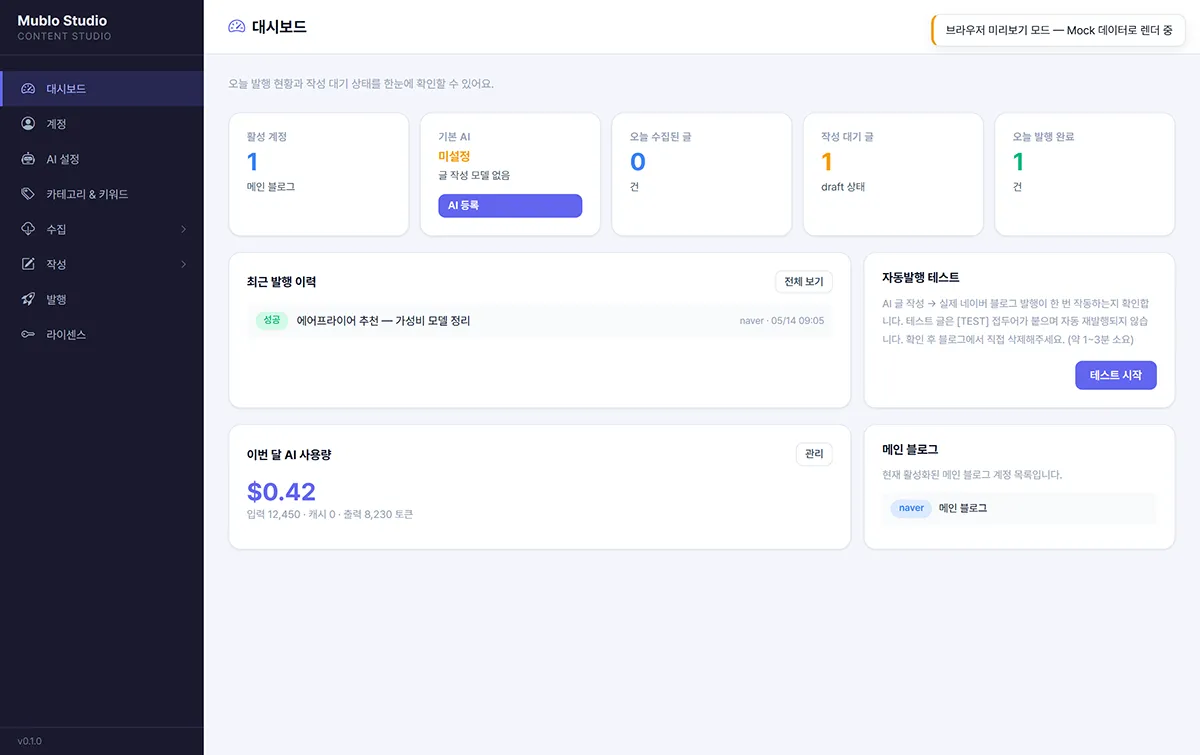Click the AI settings robot icon
1200x755 pixels.
(28, 159)
